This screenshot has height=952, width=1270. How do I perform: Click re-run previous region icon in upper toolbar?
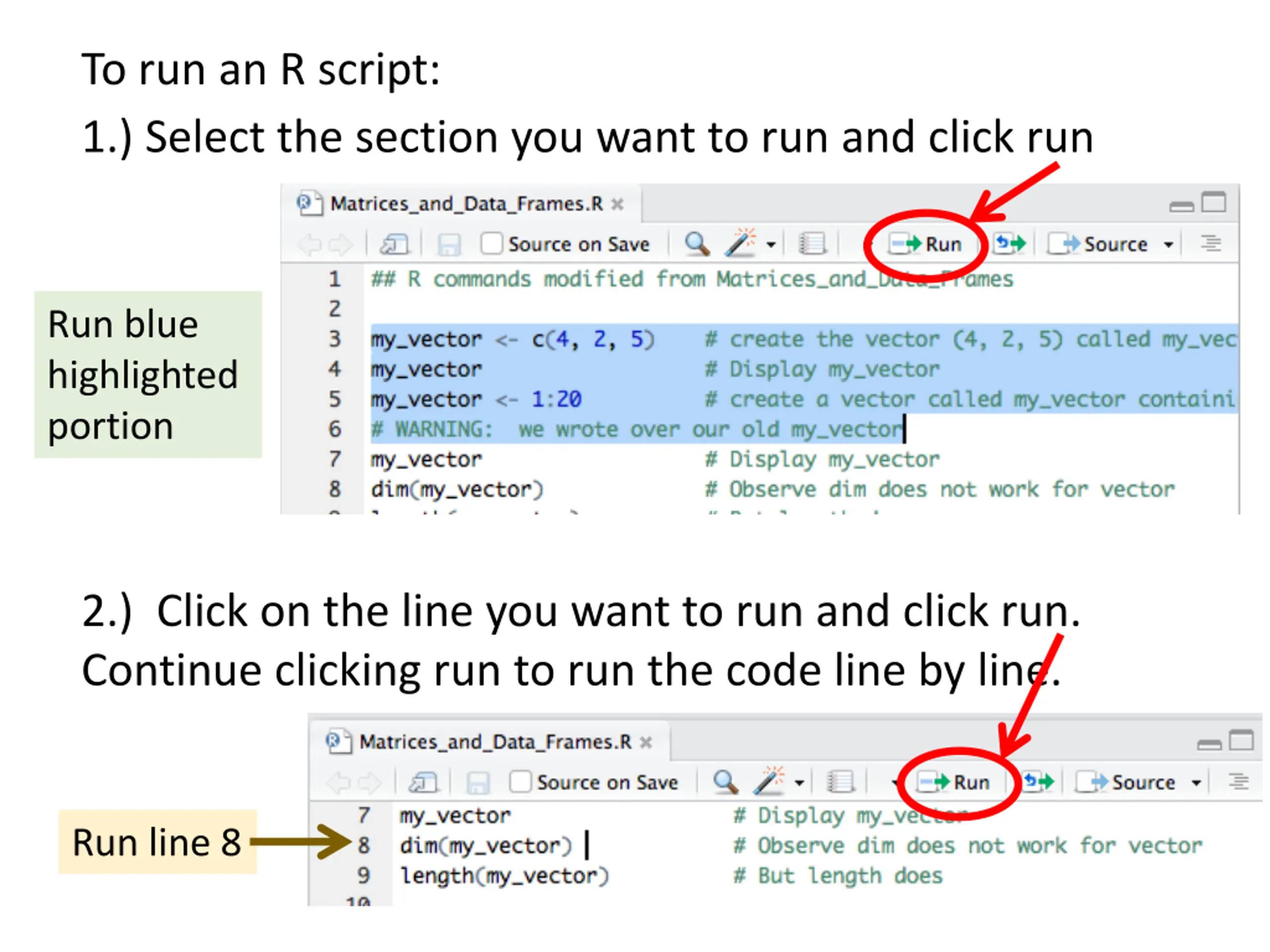1010,243
